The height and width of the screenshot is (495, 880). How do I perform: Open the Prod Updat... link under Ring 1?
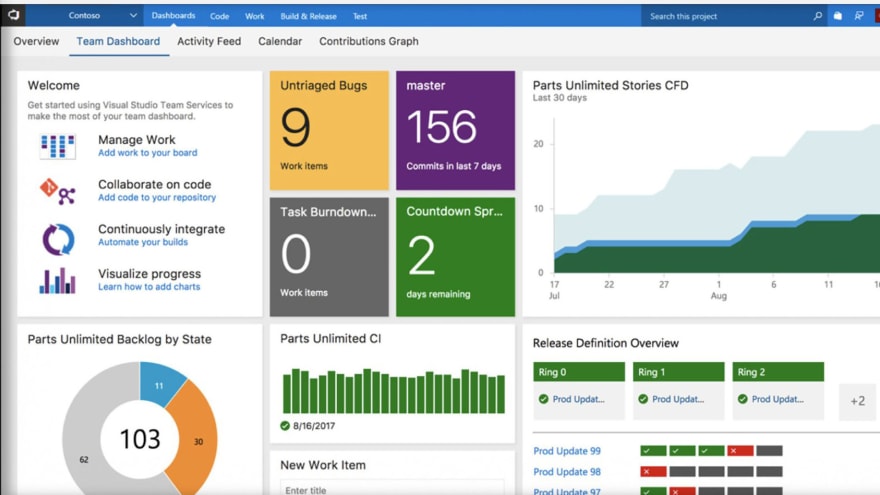click(x=678, y=399)
